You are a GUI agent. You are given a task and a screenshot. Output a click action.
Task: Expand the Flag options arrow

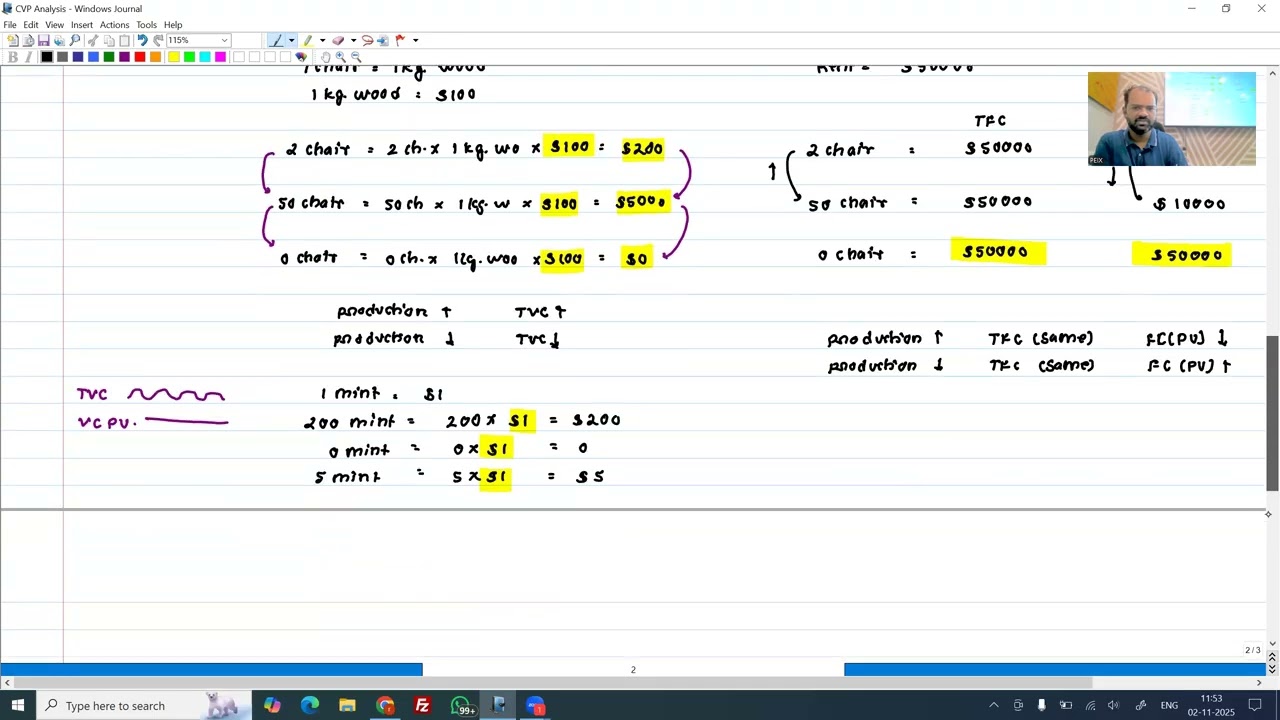click(415, 40)
